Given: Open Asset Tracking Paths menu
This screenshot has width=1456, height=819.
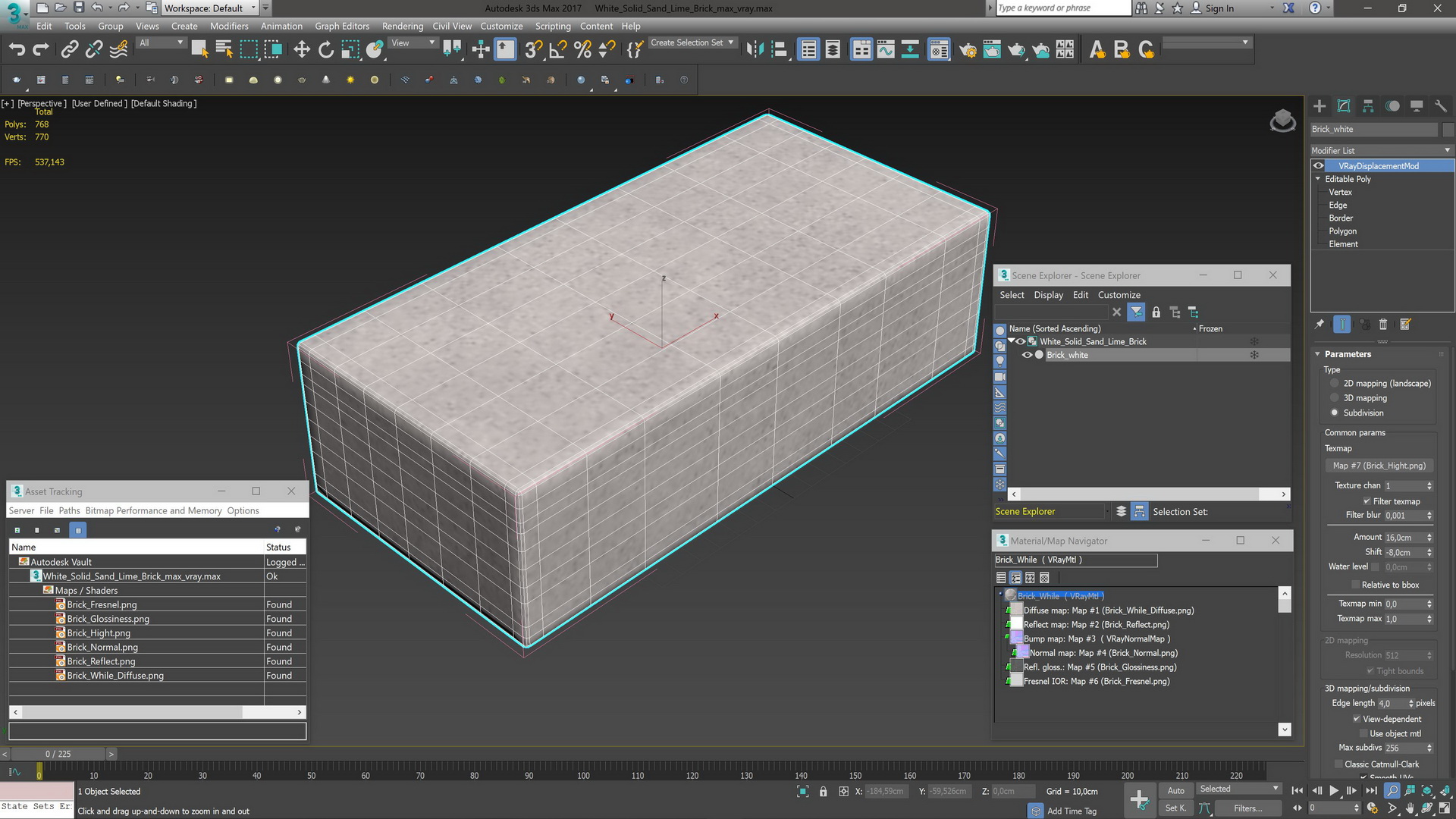Looking at the screenshot, I should coord(69,511).
